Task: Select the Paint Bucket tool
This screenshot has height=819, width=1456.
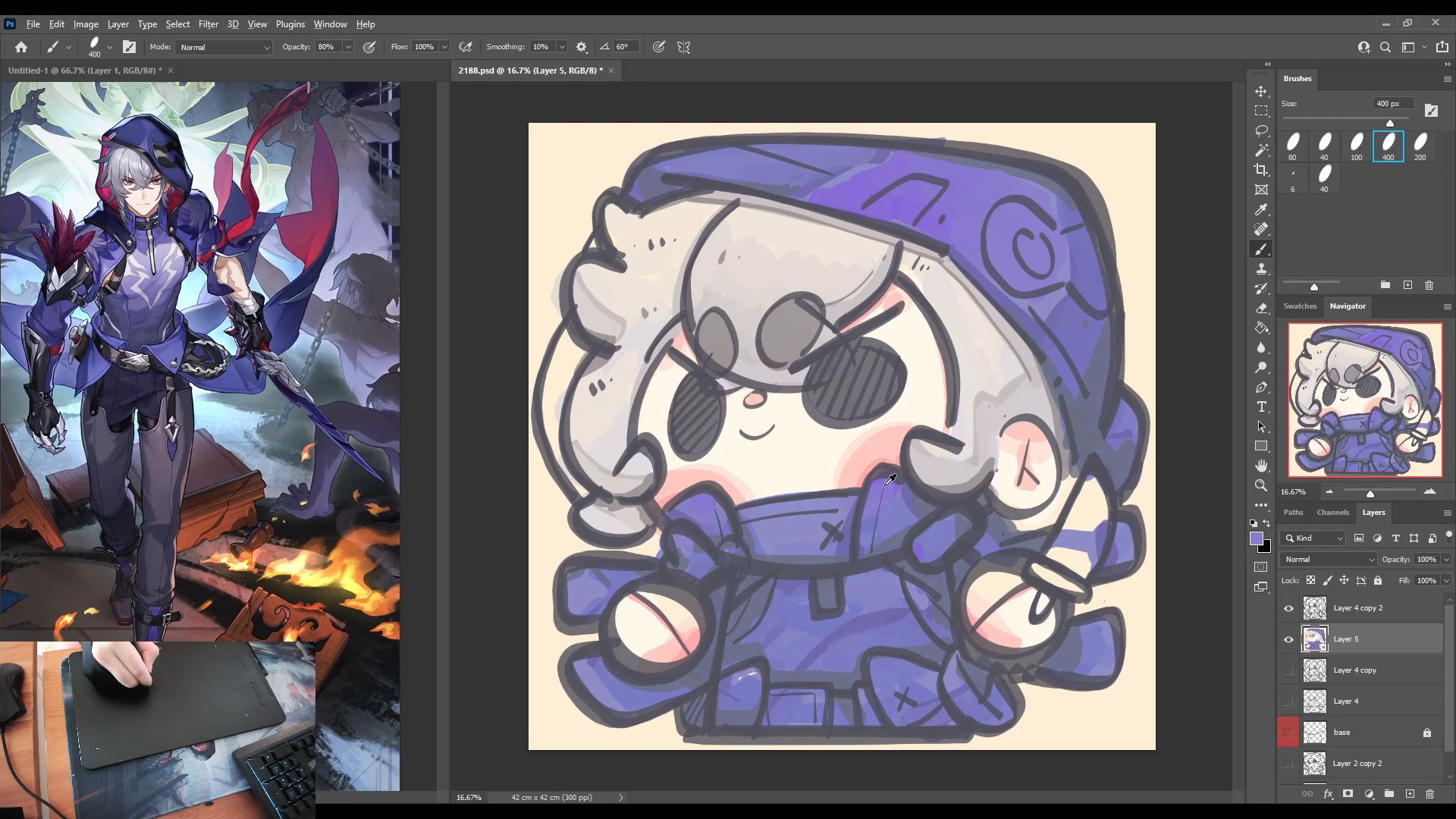Action: (x=1261, y=328)
